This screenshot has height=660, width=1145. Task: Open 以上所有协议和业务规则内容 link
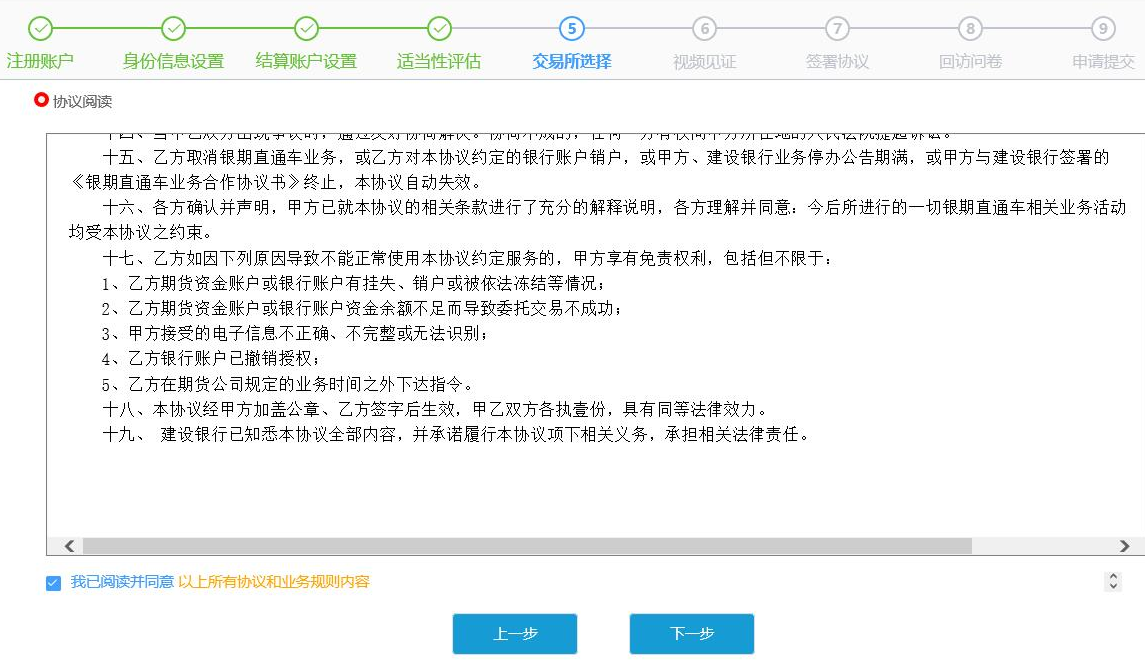click(274, 582)
